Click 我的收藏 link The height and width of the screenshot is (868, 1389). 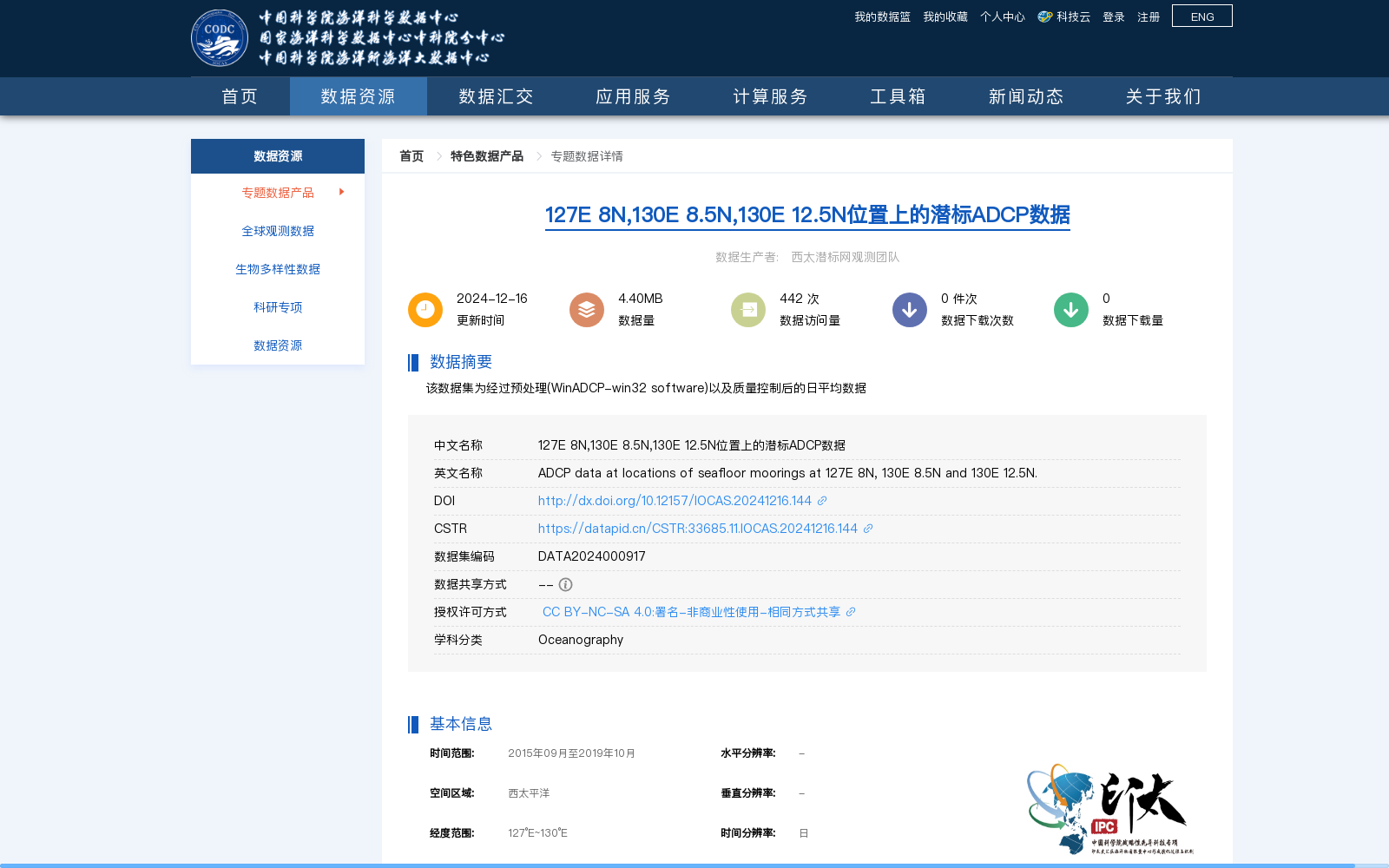945,17
